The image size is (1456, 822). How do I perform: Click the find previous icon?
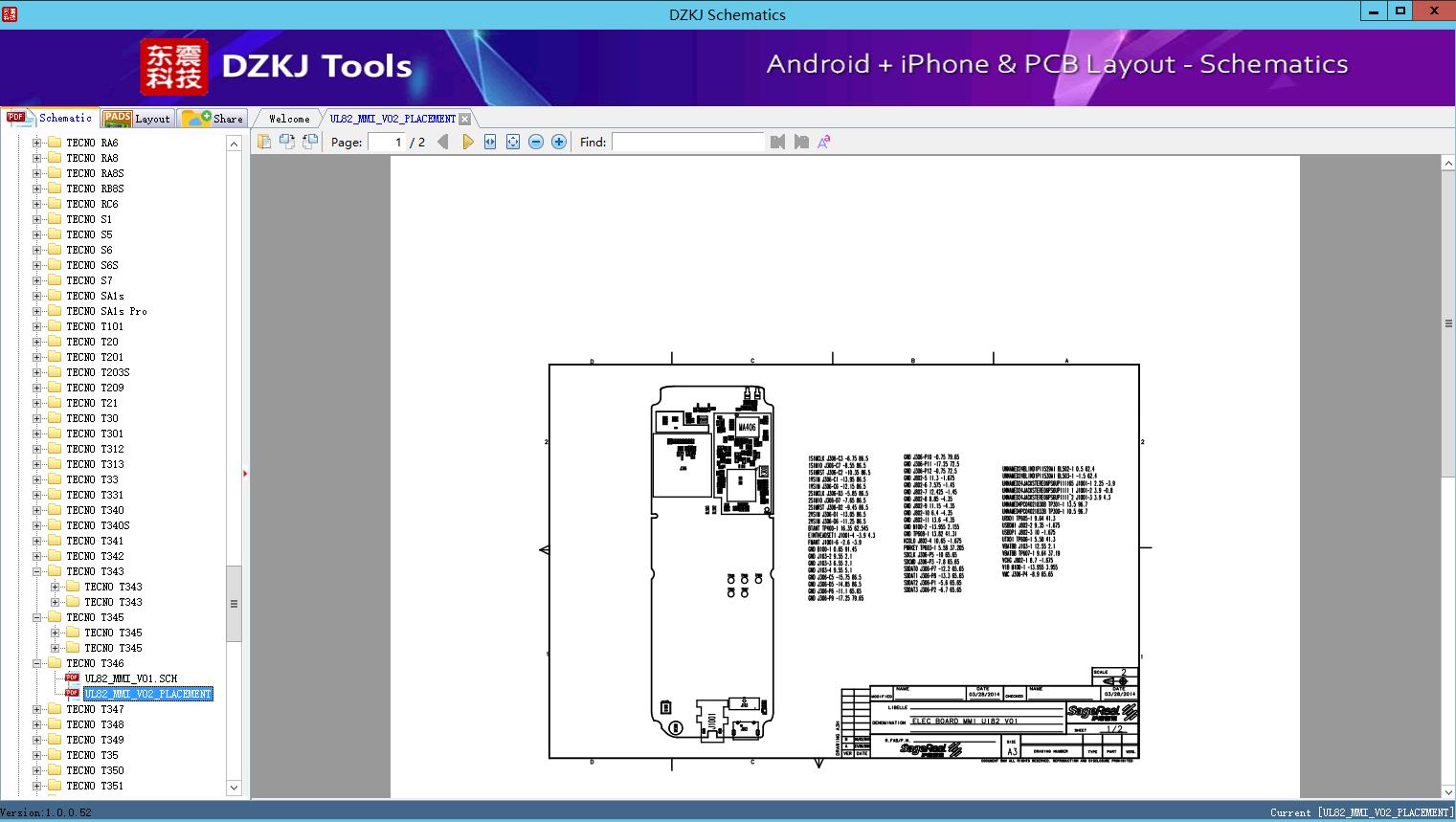coord(777,142)
